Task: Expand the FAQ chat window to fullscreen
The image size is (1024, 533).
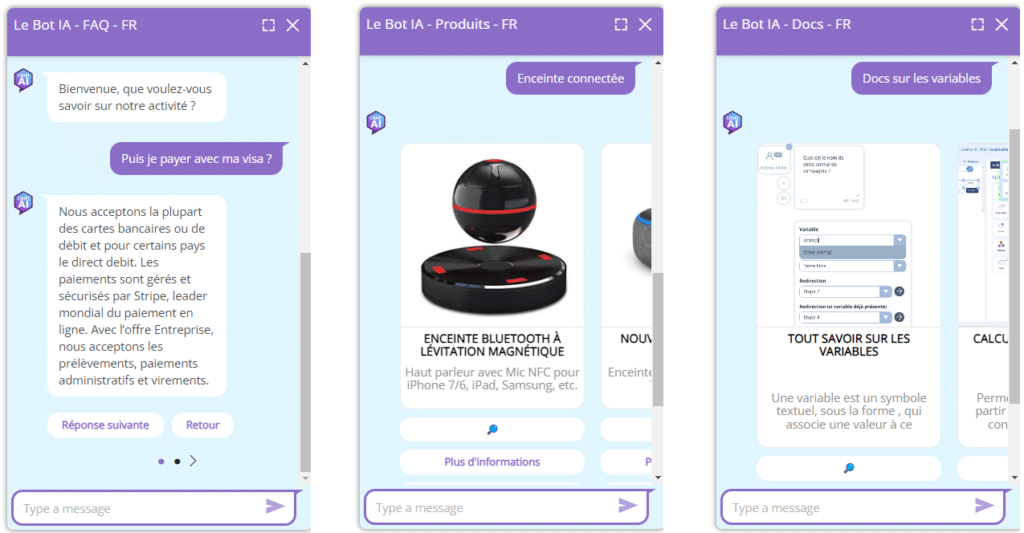Action: pyautogui.click(x=268, y=25)
